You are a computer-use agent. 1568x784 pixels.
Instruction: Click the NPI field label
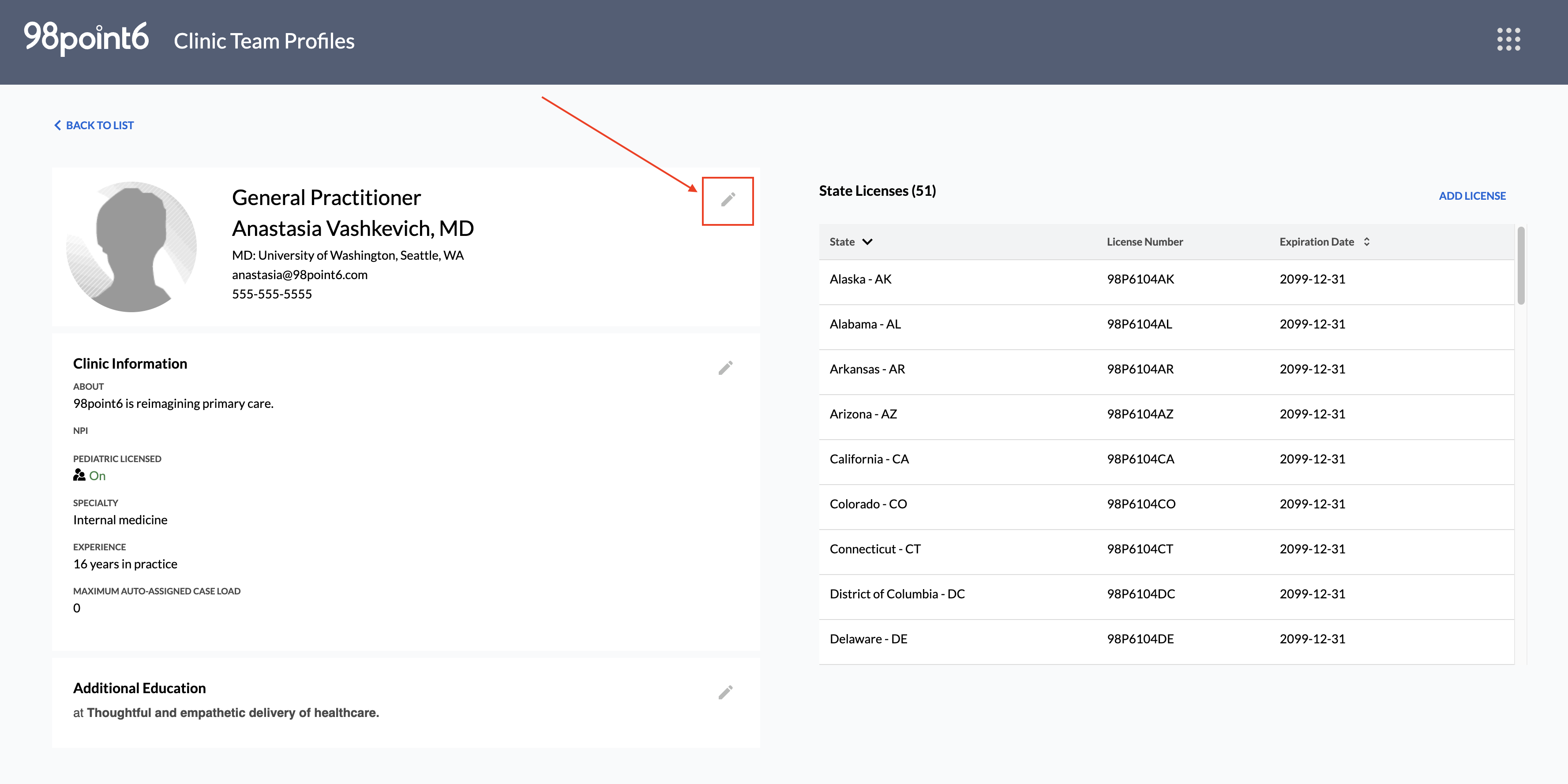coord(80,431)
